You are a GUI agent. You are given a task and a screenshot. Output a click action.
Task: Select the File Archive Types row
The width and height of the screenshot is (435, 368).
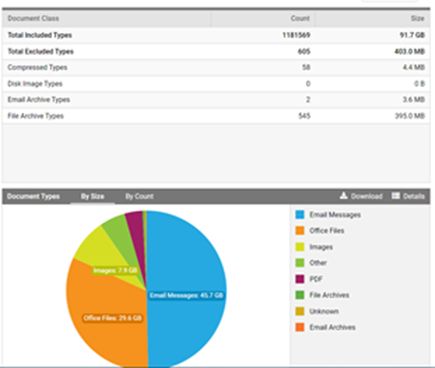216,116
